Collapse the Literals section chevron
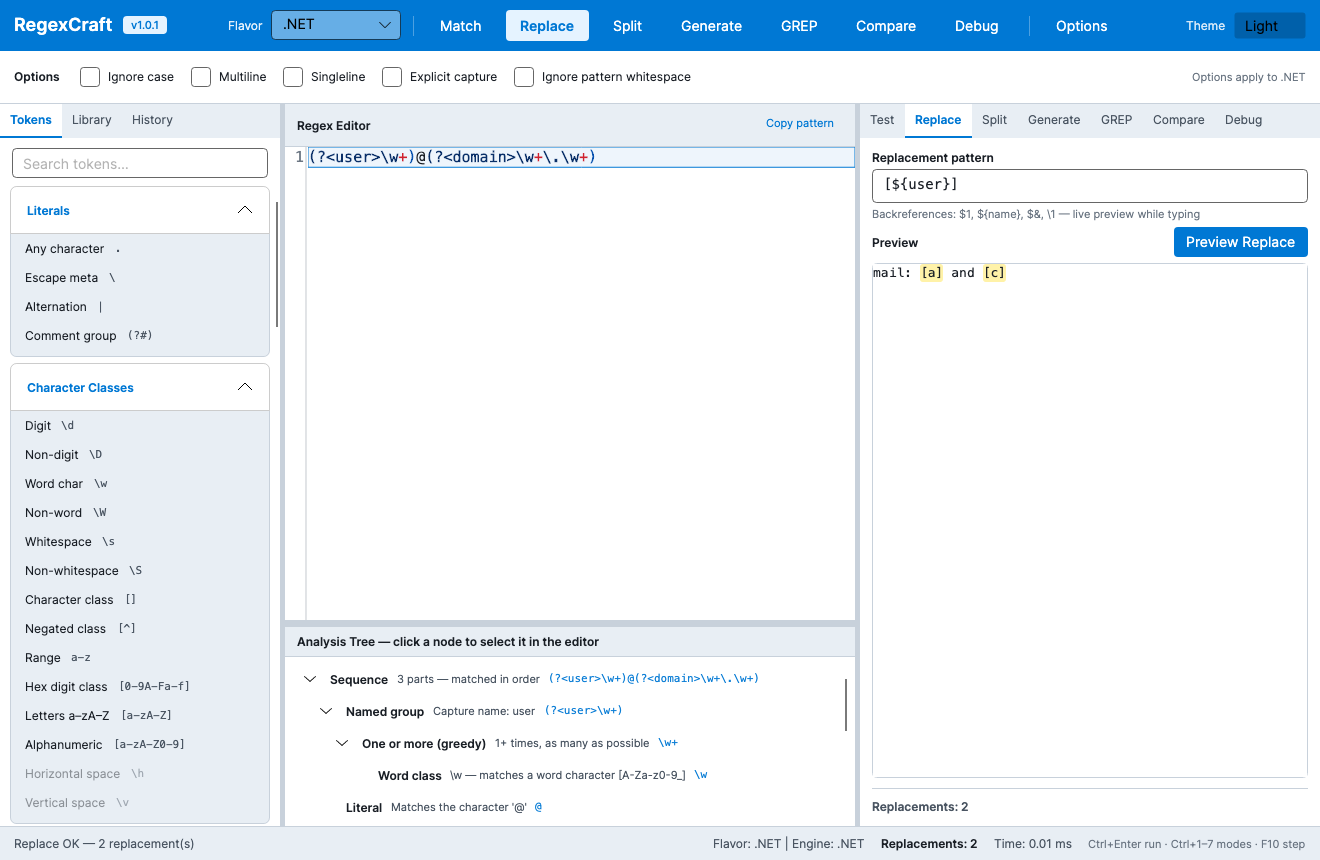 point(245,210)
